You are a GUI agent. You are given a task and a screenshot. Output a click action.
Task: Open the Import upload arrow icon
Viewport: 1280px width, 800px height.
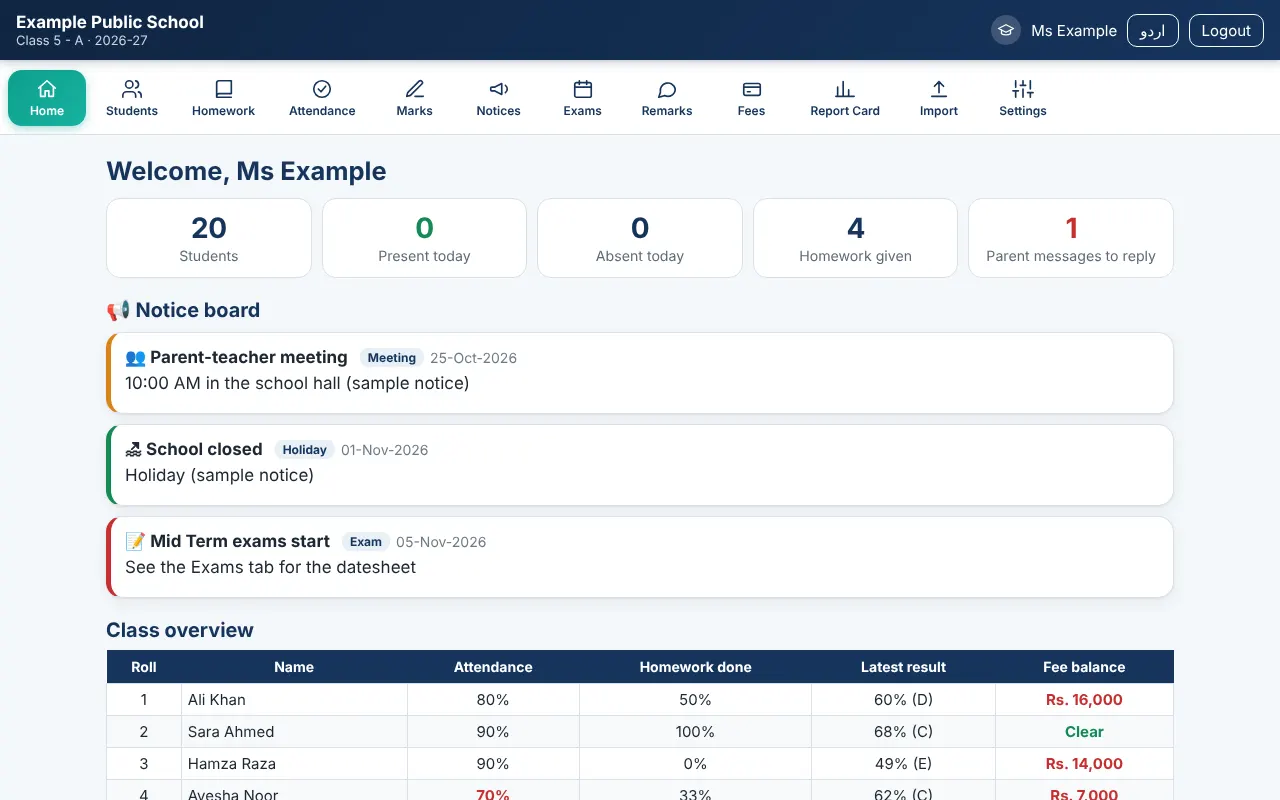point(939,89)
